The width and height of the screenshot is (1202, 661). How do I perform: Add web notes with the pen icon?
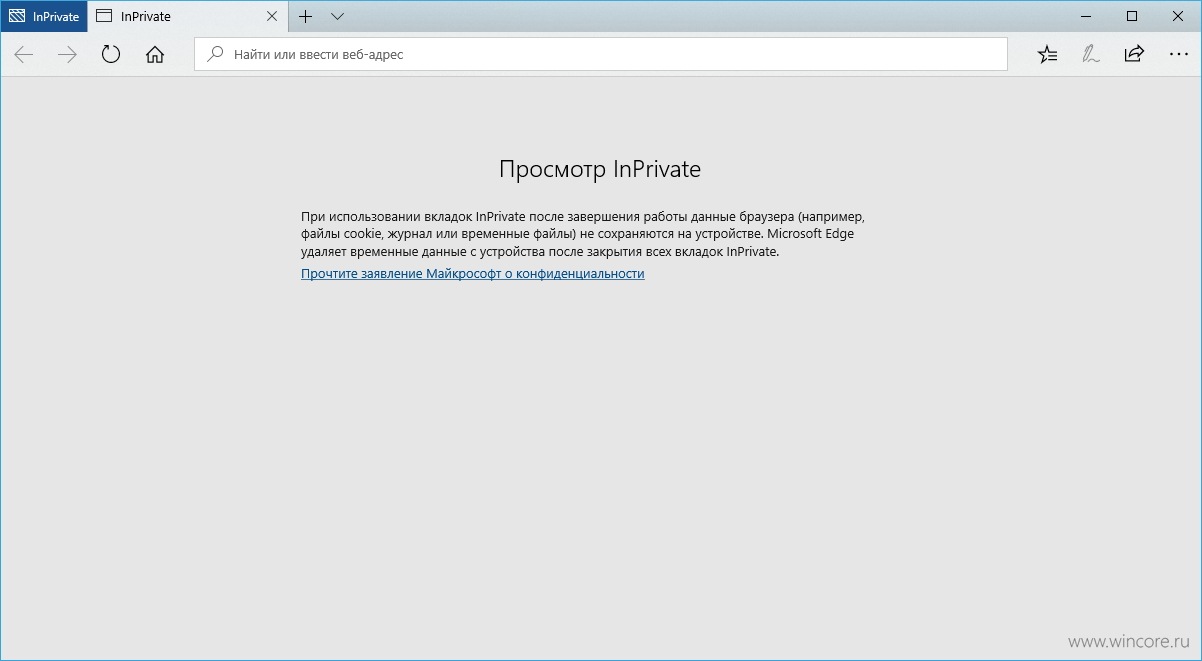(1090, 55)
